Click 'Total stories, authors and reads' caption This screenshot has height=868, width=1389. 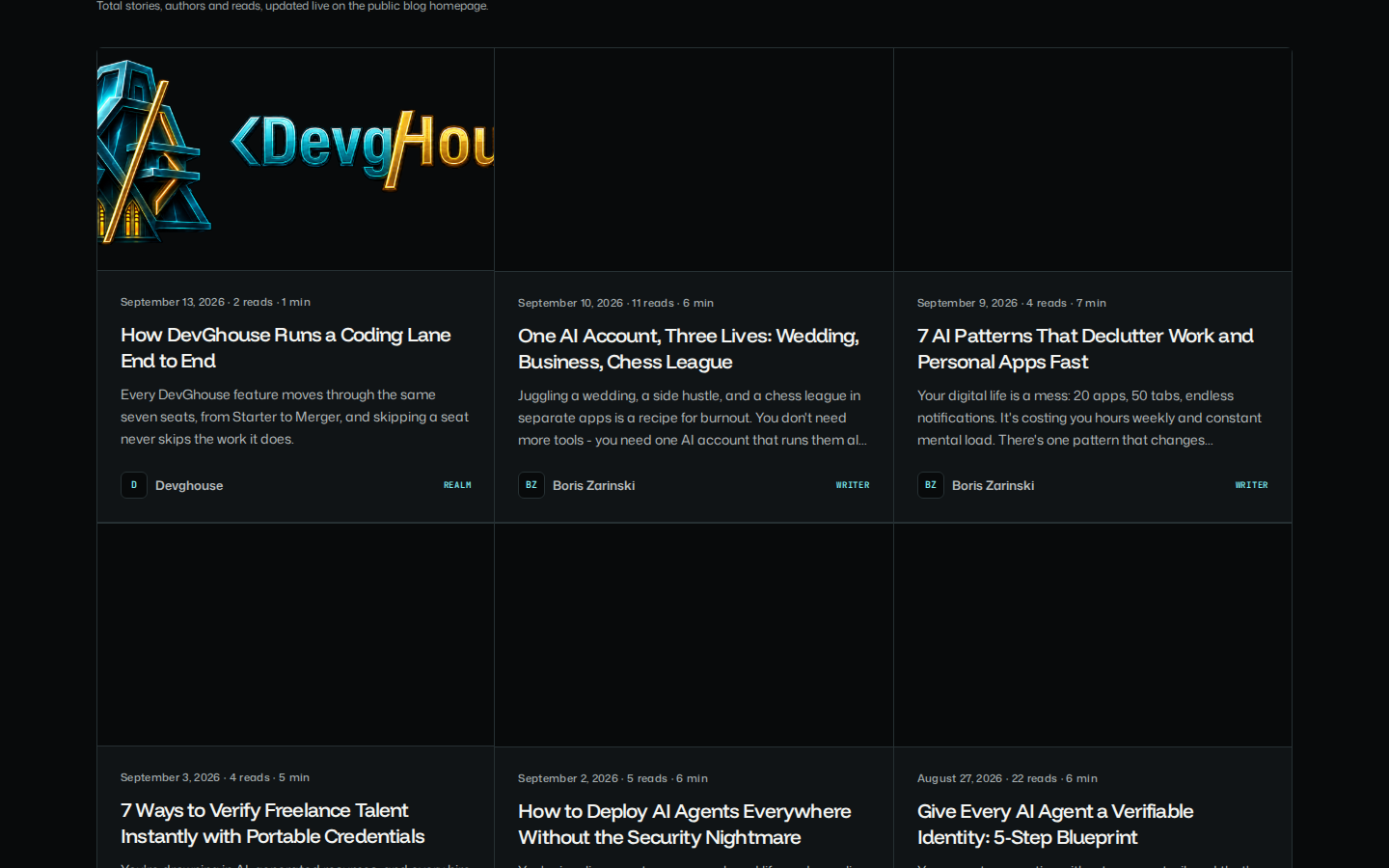click(292, 6)
